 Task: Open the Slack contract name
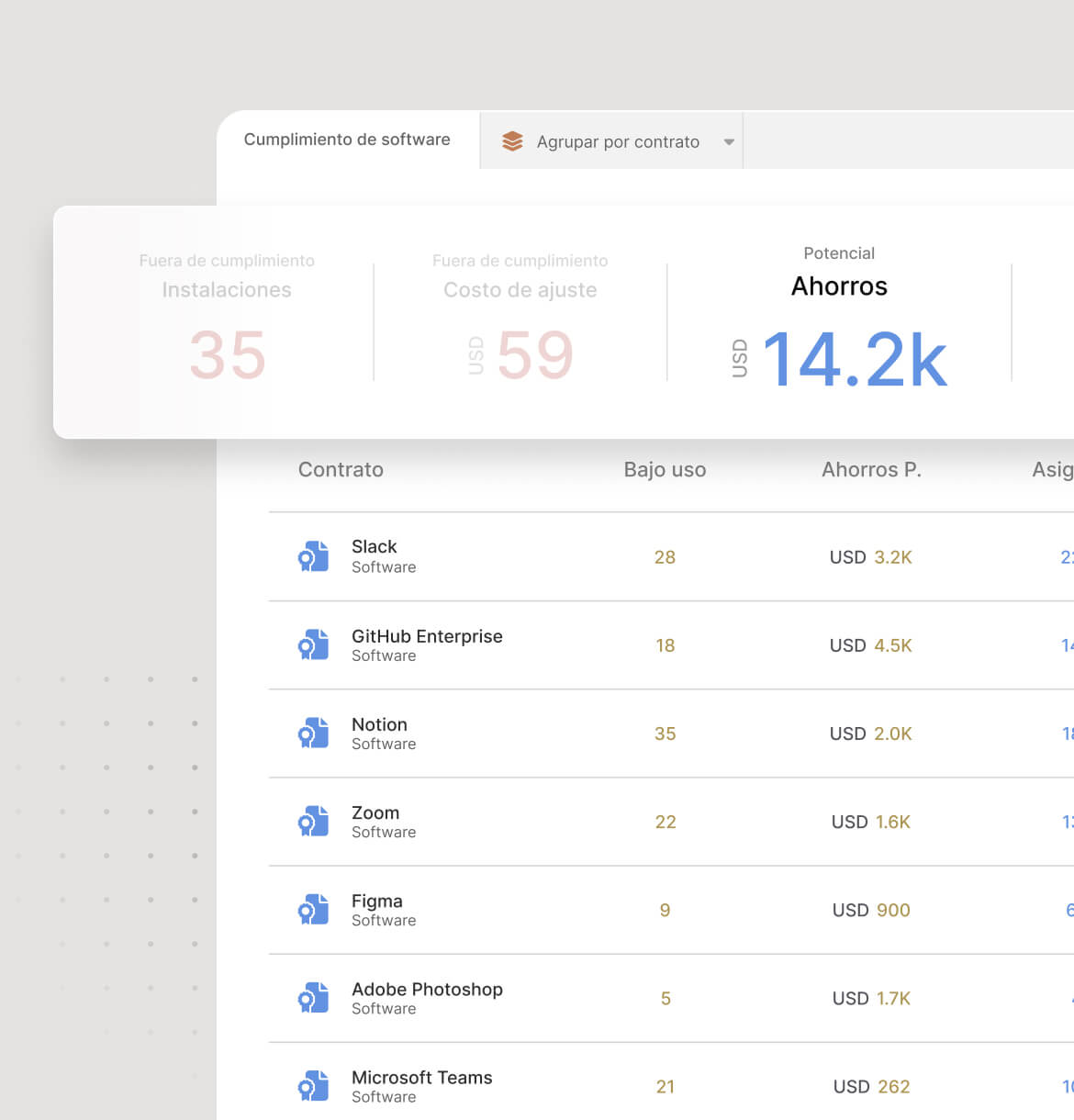pos(375,546)
